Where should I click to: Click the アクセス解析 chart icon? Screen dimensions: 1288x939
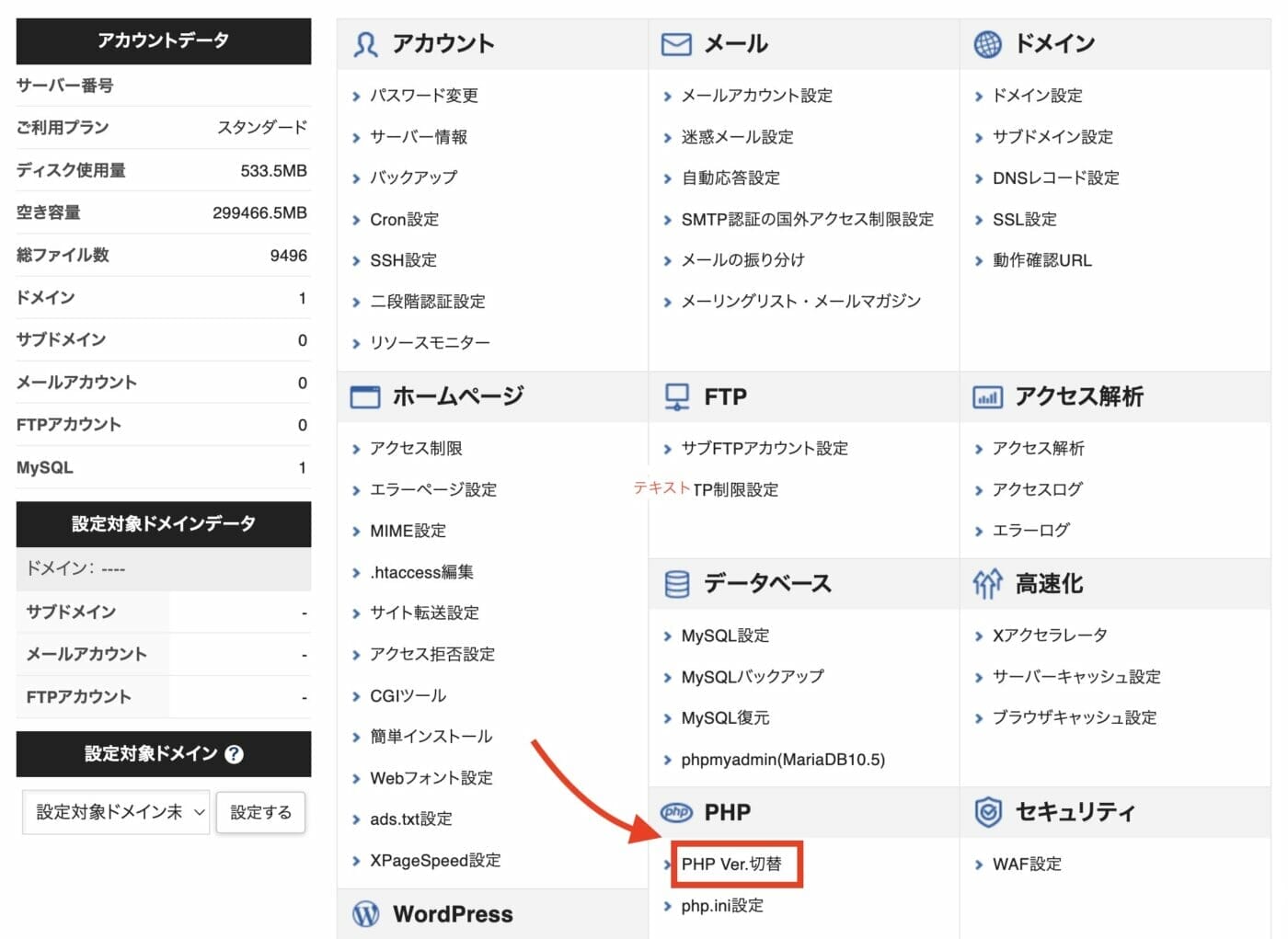coord(987,396)
